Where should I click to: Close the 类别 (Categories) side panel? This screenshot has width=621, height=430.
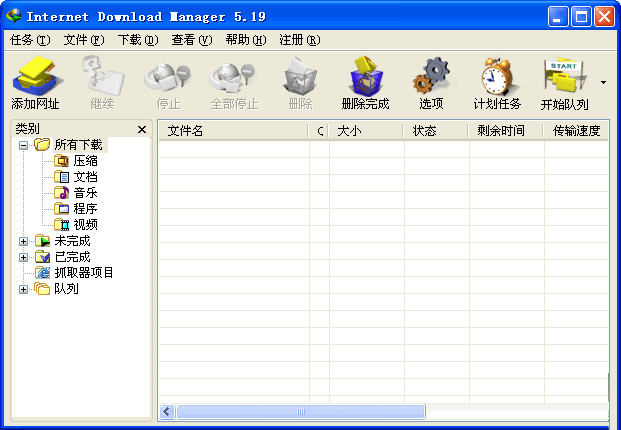(142, 130)
